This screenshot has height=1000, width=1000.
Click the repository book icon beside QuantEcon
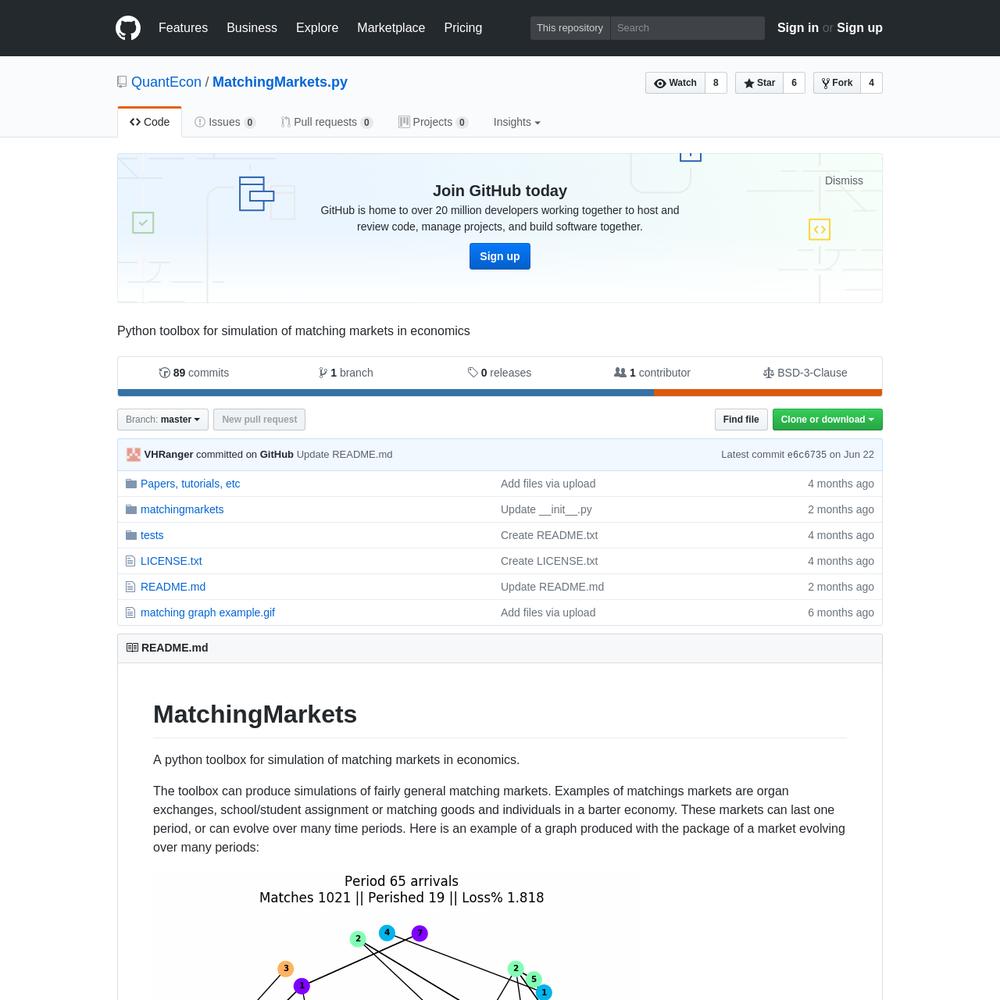(122, 82)
